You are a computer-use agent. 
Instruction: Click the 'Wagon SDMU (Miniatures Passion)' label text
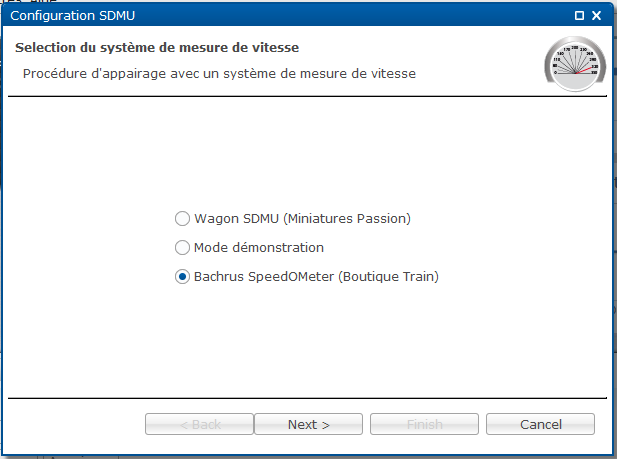tap(302, 218)
